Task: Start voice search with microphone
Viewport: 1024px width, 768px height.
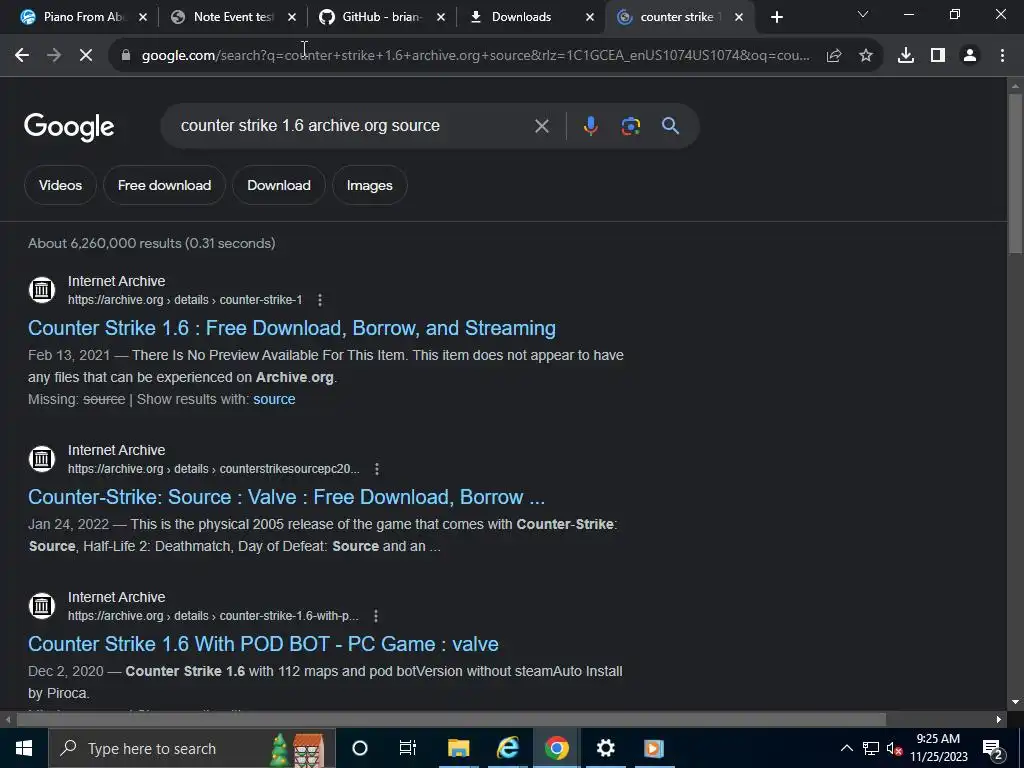Action: pyautogui.click(x=590, y=126)
